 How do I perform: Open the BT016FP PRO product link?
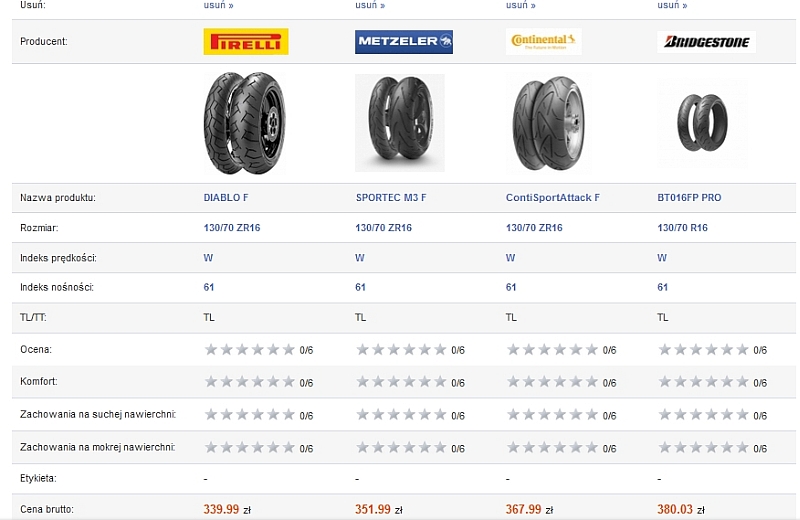click(x=689, y=198)
